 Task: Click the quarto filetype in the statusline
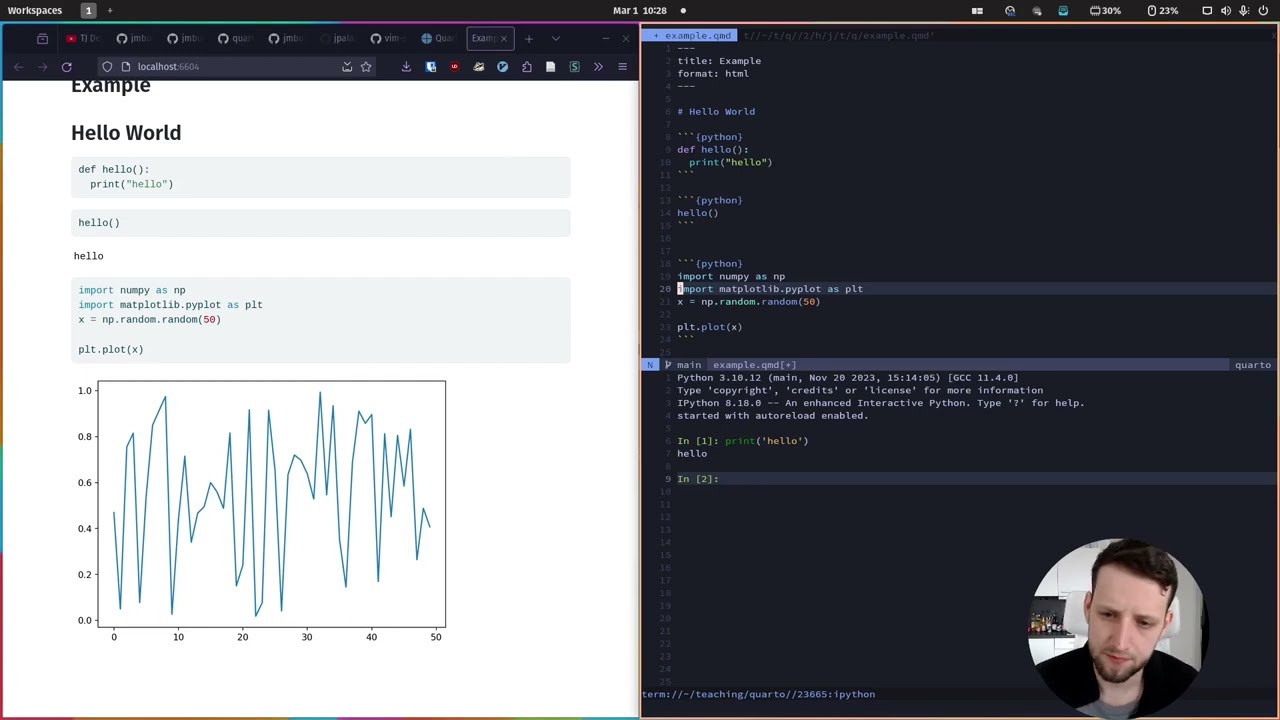pyautogui.click(x=1252, y=365)
